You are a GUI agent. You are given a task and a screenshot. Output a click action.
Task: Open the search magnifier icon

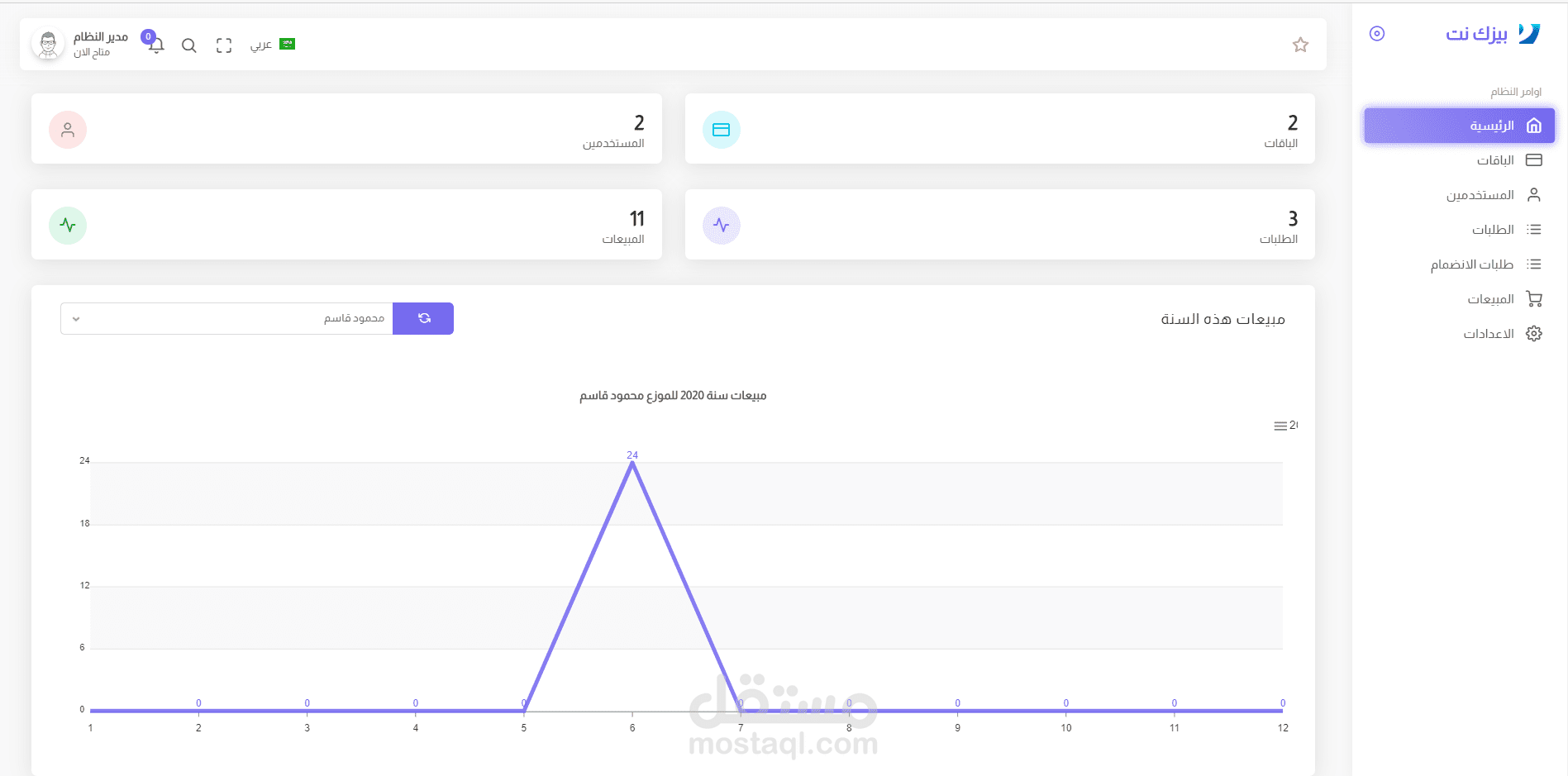click(x=189, y=45)
